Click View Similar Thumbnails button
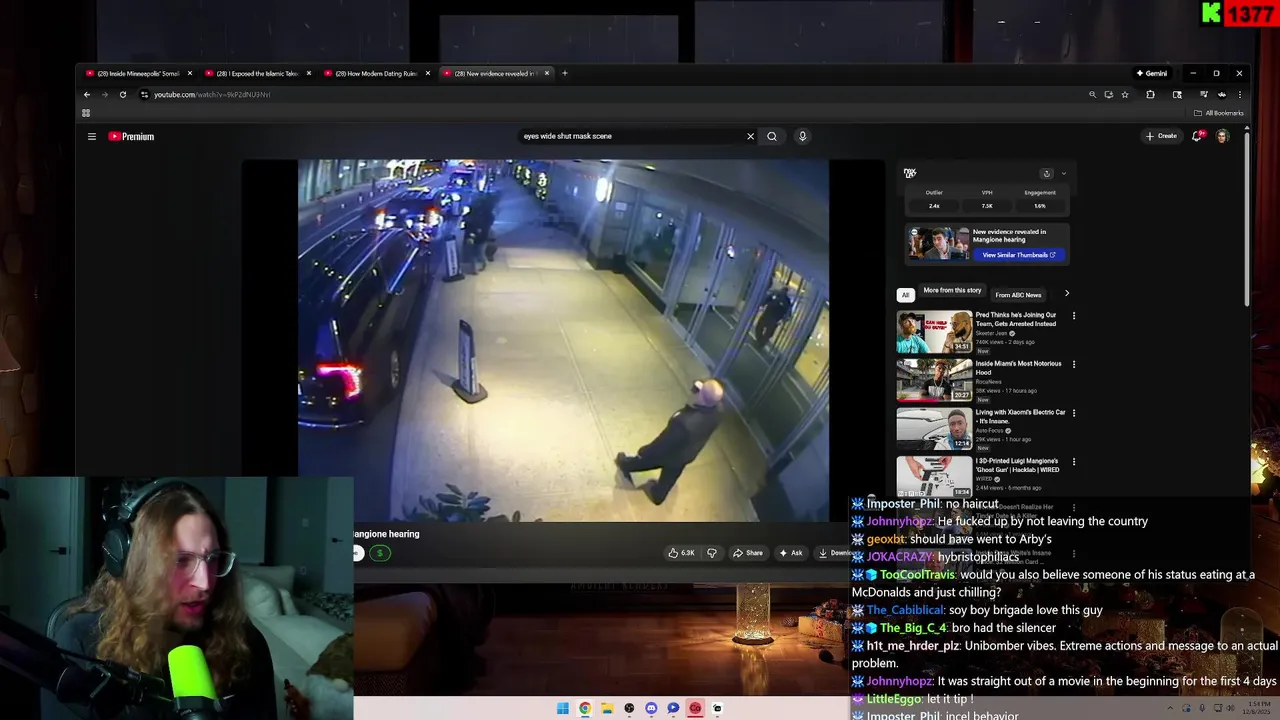This screenshot has height=720, width=1280. (x=1018, y=255)
